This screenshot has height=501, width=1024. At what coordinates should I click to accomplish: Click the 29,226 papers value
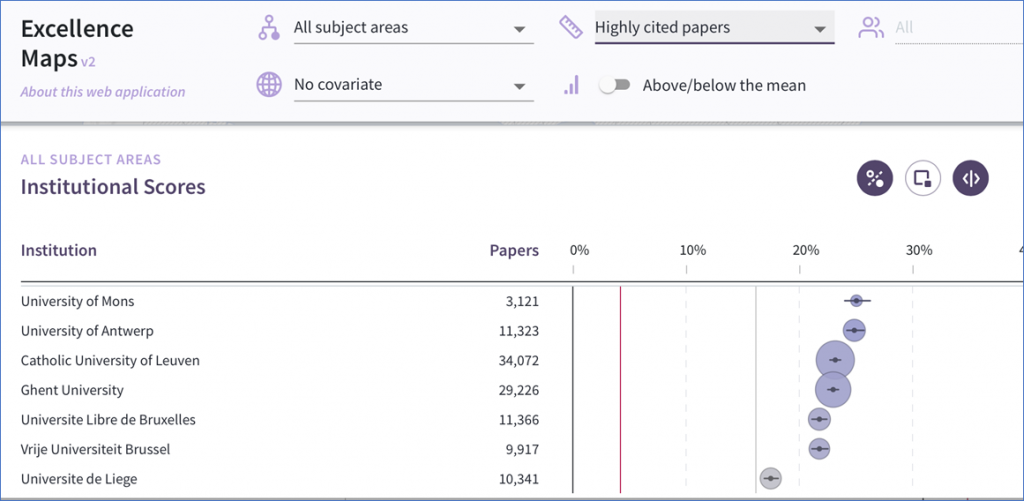tap(519, 391)
